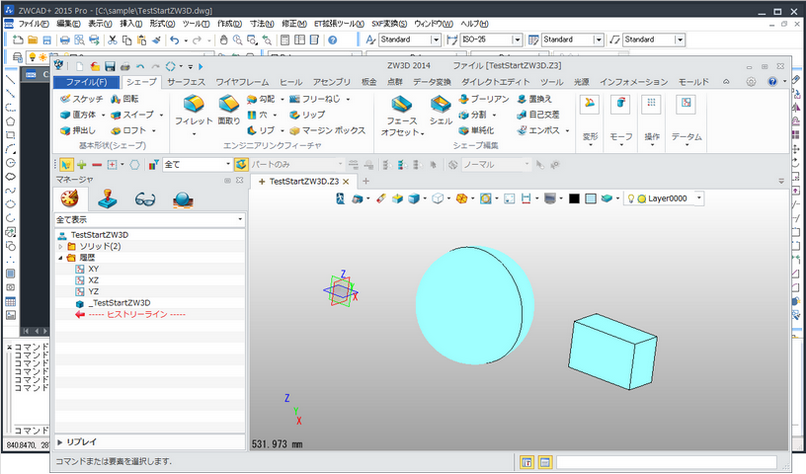
Task: Select the 置換え (Replace) tool
Action: tap(535, 99)
